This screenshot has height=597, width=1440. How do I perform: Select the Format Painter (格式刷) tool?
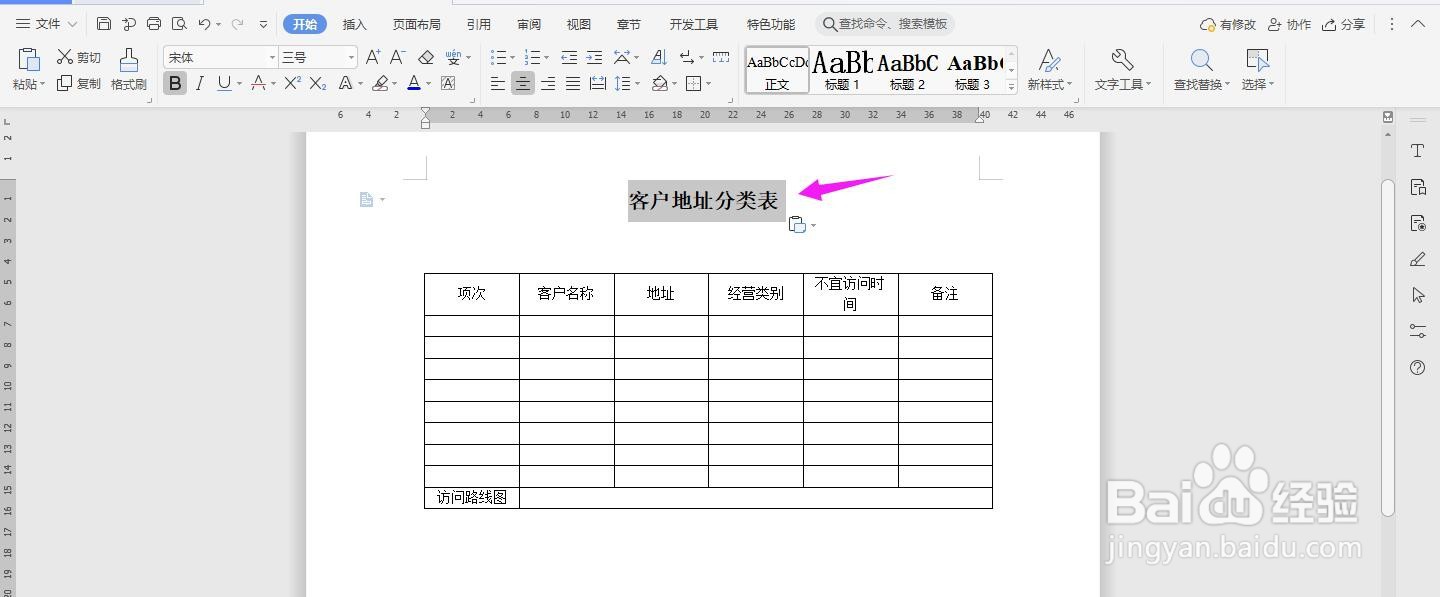[x=128, y=70]
